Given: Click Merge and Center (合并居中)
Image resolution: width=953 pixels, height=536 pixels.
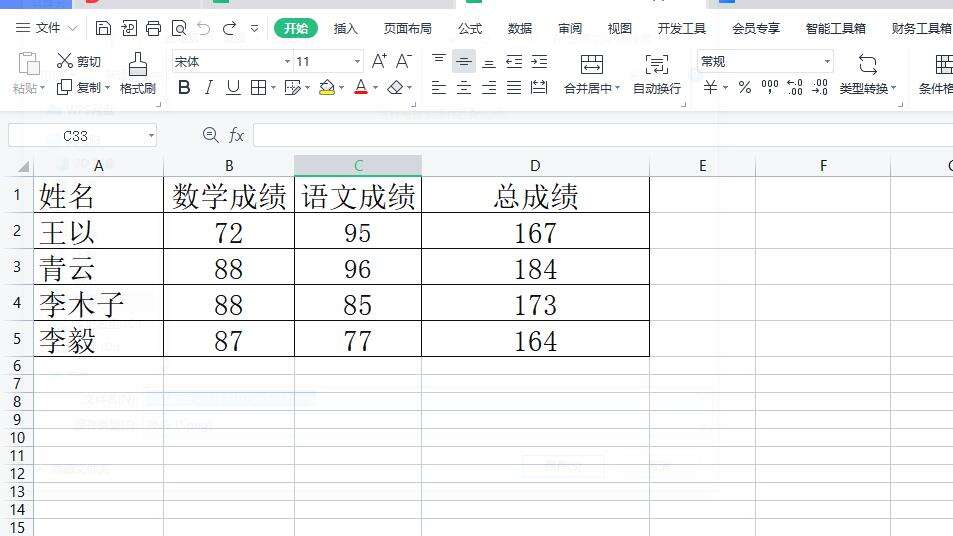Looking at the screenshot, I should pyautogui.click(x=592, y=74).
